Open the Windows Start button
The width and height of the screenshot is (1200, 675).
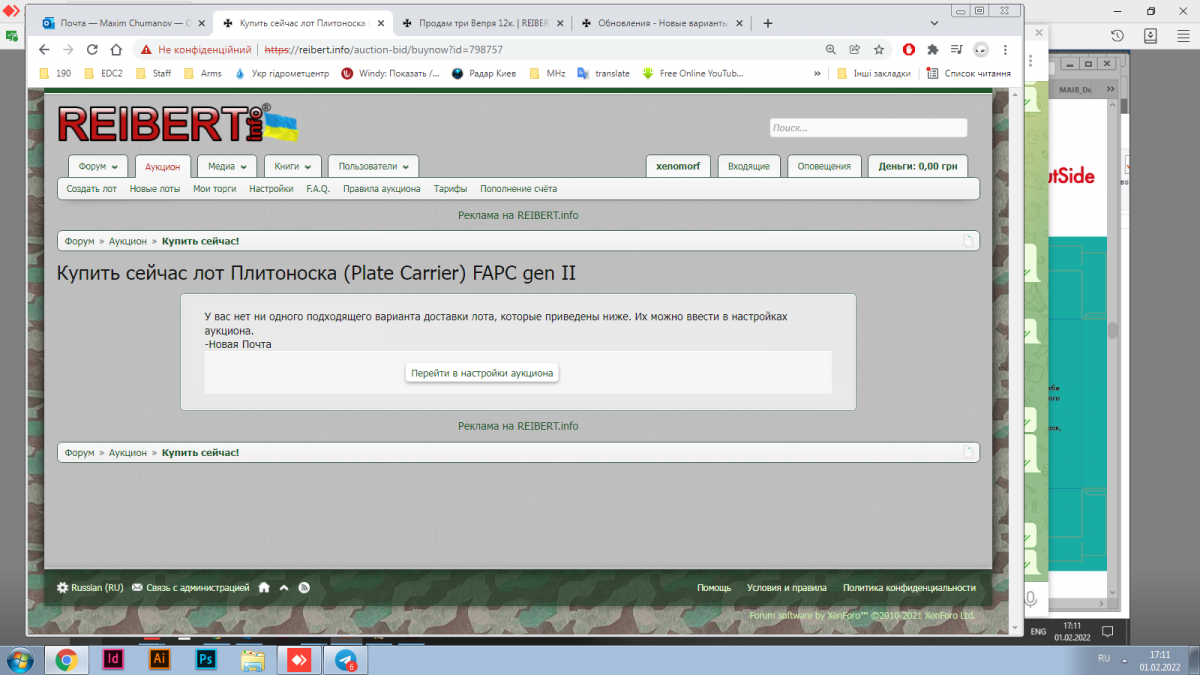tap(20, 660)
